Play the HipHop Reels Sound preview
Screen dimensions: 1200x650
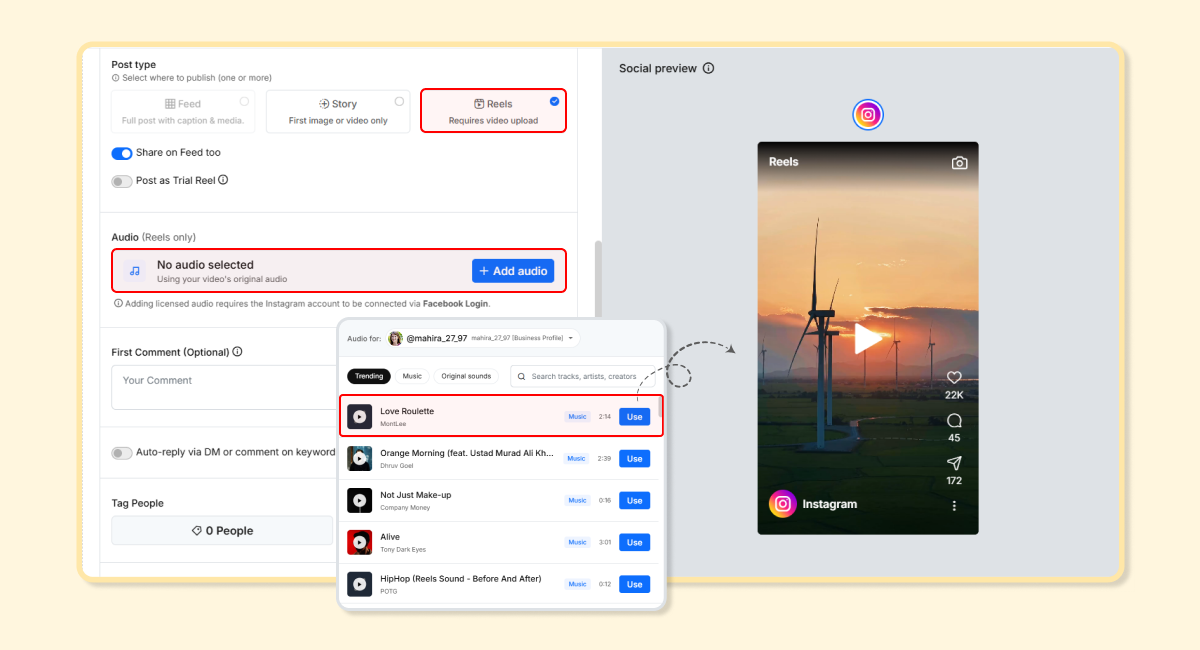pyautogui.click(x=360, y=584)
